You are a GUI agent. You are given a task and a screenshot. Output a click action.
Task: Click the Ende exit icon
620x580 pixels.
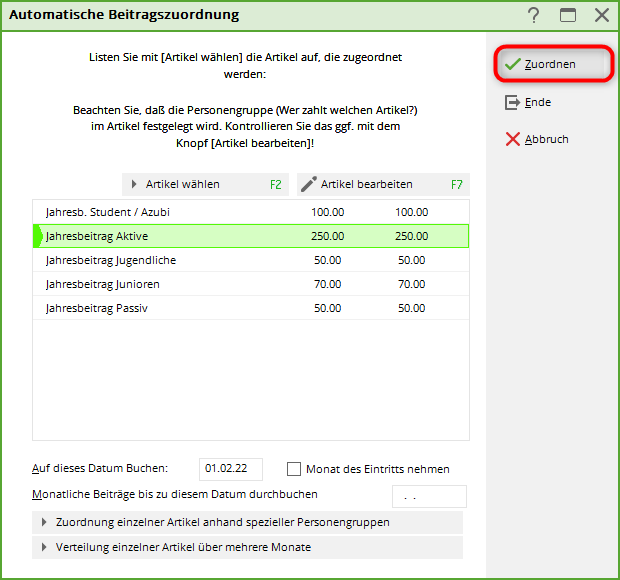point(512,102)
